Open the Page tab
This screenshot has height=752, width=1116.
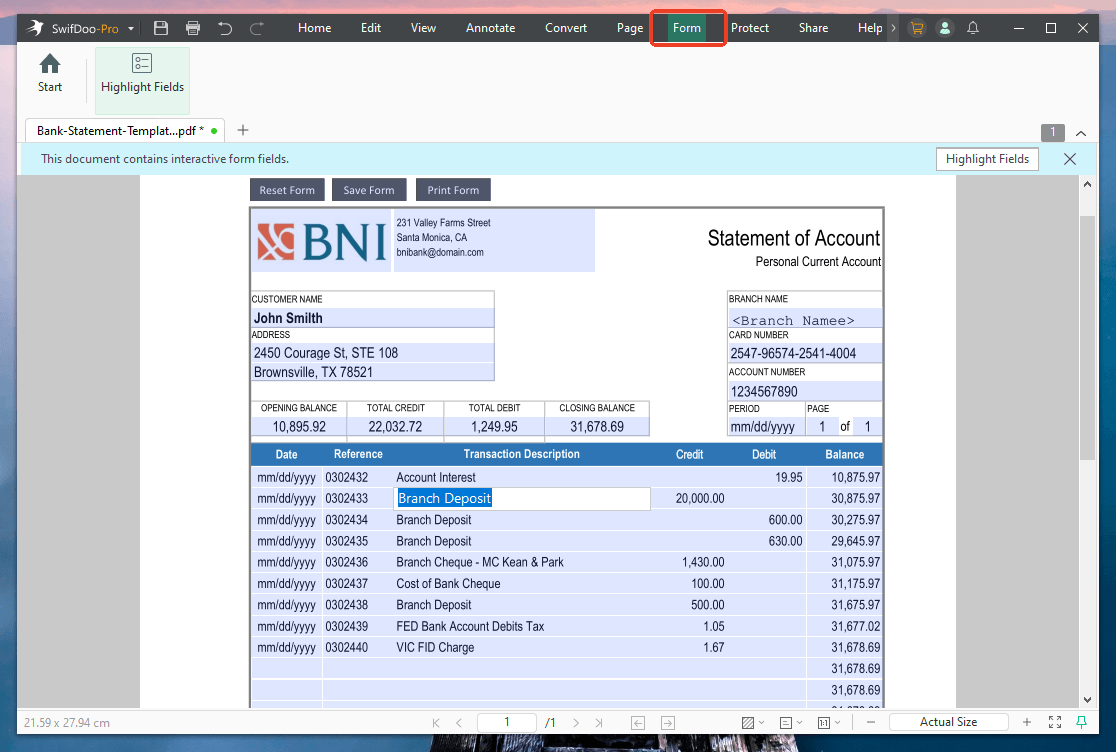click(x=630, y=28)
